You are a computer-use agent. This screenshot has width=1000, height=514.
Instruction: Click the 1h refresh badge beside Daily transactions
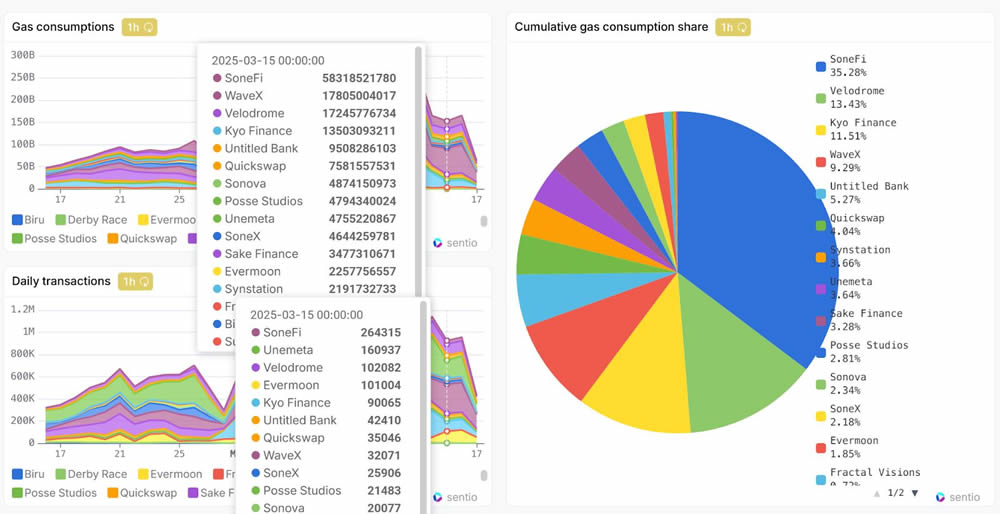(x=135, y=281)
